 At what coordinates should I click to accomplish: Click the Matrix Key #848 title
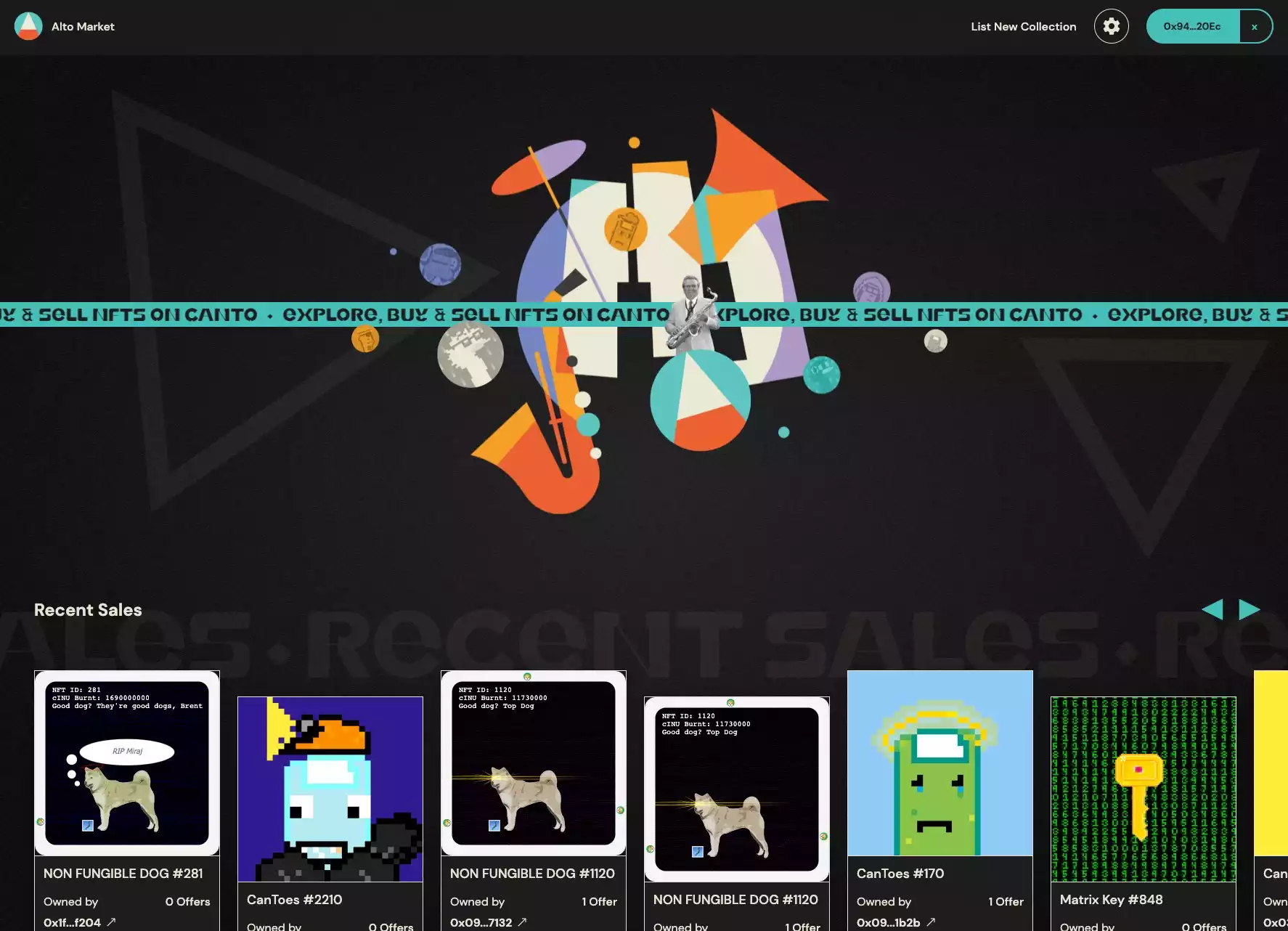(x=1111, y=900)
